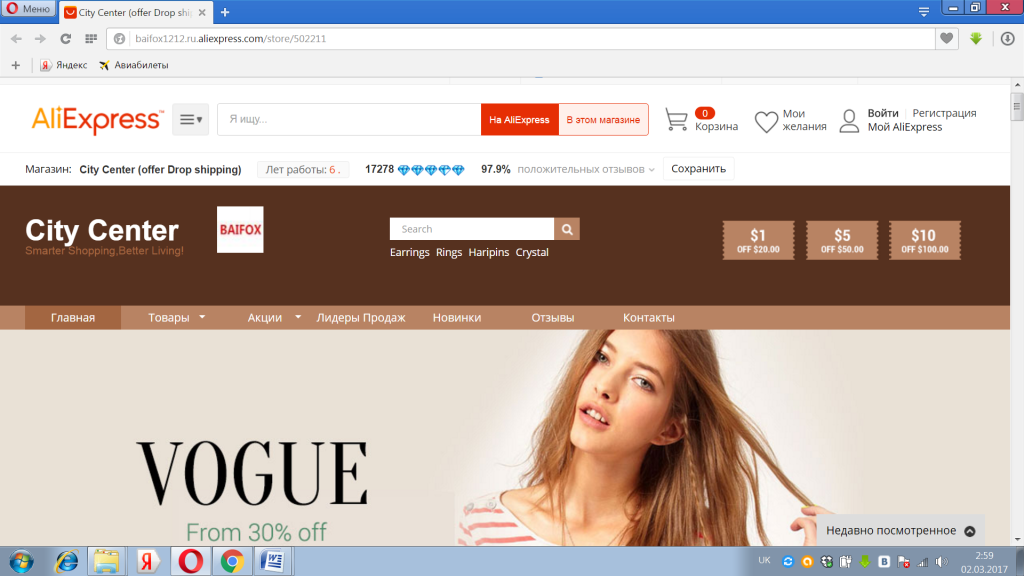The height and width of the screenshot is (576, 1024).
Task: Open the Новинки tab
Action: tap(456, 317)
